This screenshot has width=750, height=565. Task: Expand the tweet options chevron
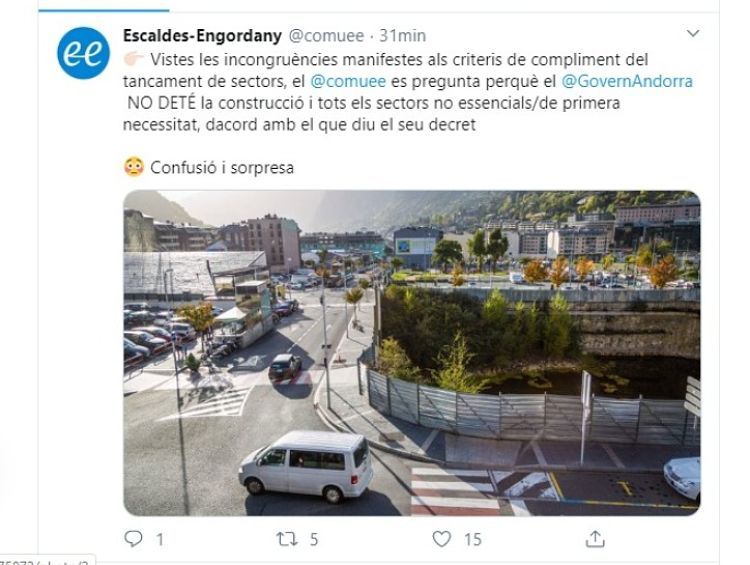click(x=693, y=33)
